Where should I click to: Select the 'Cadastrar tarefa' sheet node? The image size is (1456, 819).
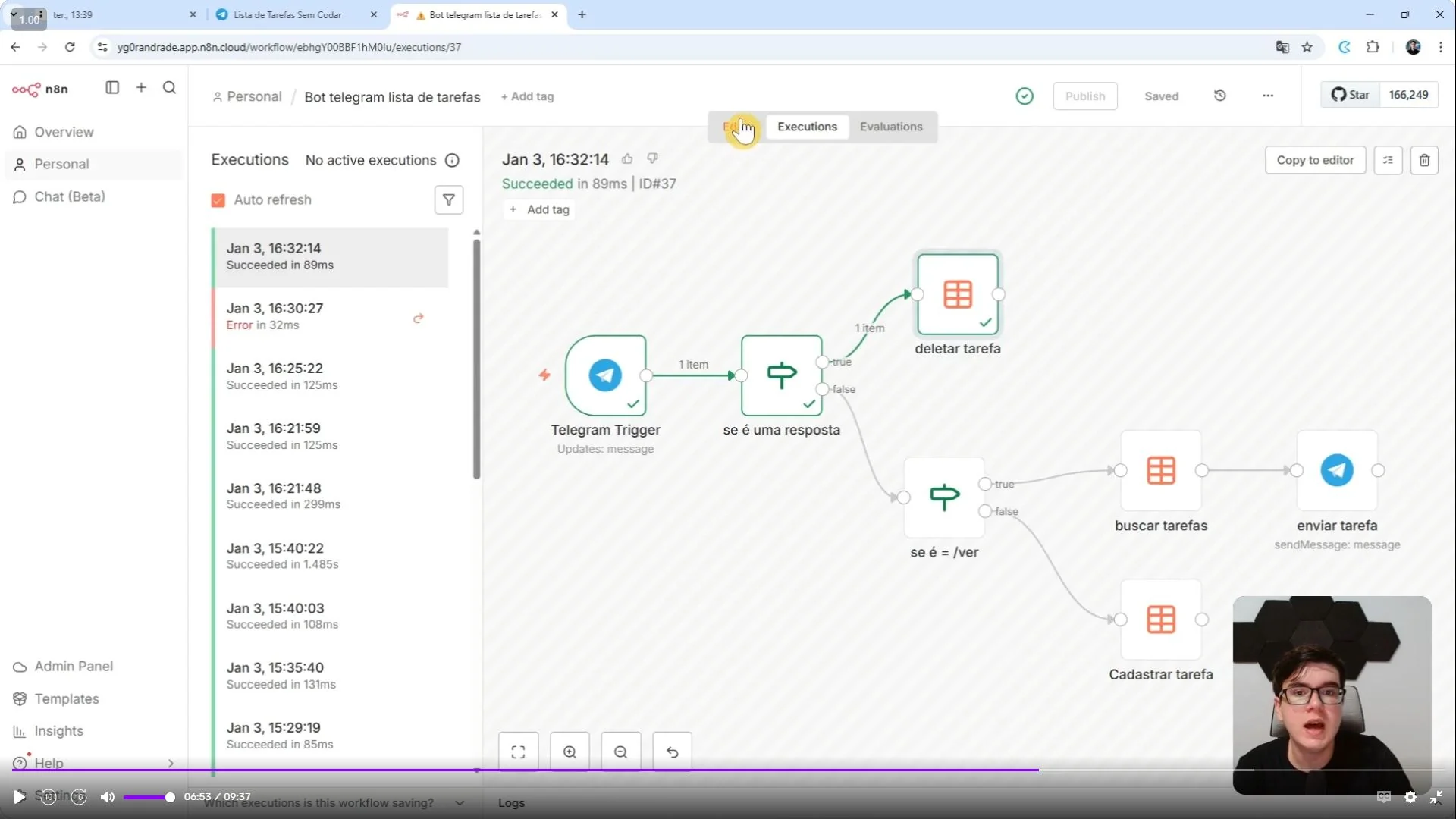pos(1161,620)
